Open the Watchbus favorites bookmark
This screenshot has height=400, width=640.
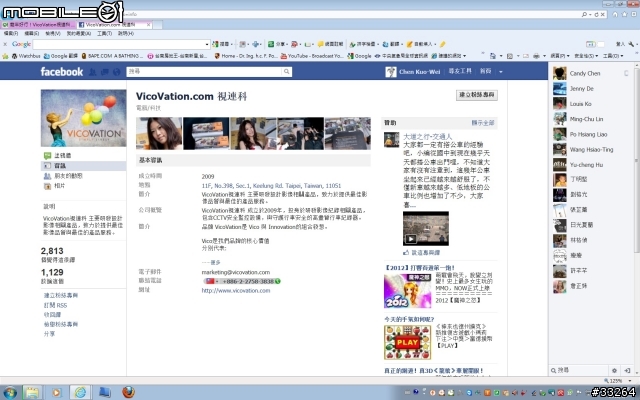coord(26,56)
